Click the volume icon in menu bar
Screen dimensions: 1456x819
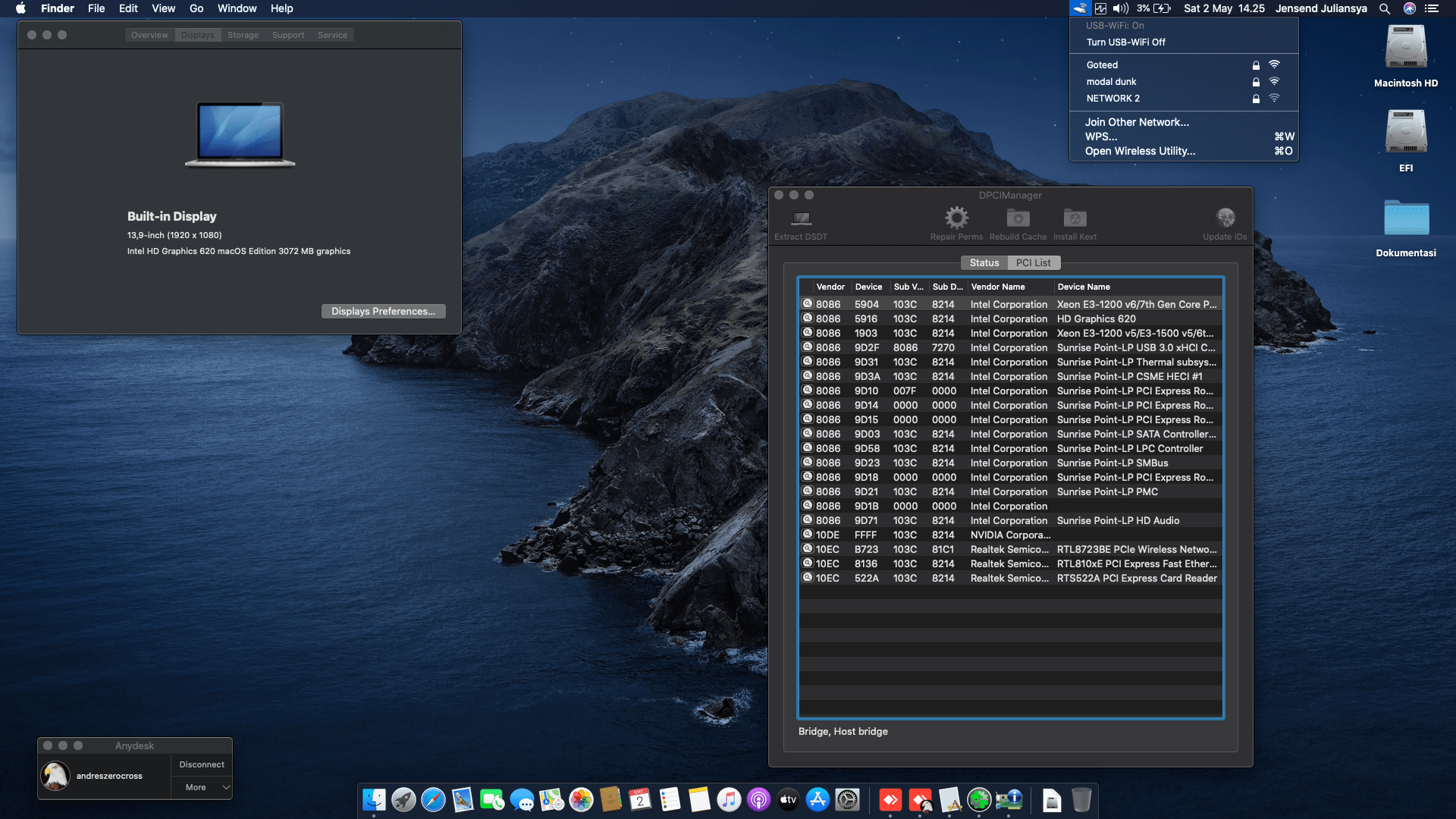[x=1121, y=8]
